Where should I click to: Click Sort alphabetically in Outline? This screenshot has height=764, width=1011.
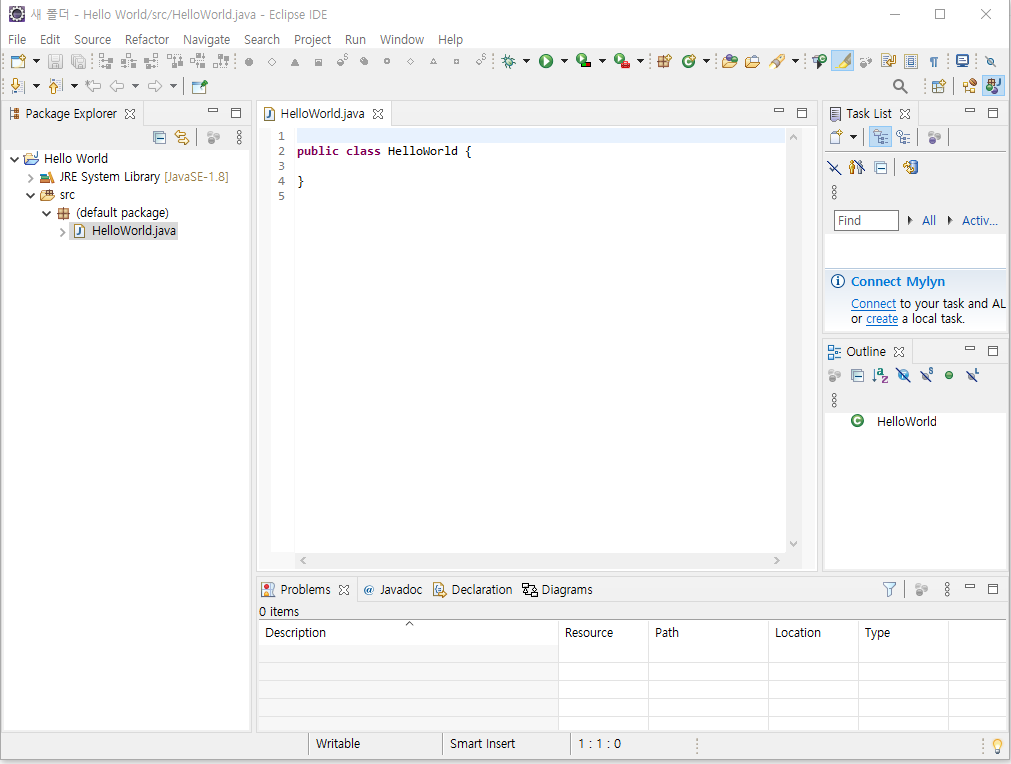click(x=880, y=375)
